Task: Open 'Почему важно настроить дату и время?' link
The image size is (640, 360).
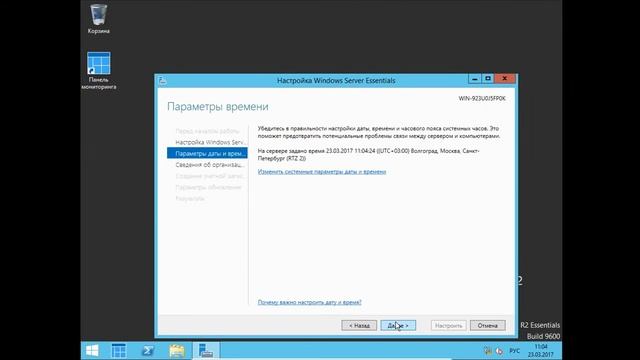Action: (x=309, y=302)
